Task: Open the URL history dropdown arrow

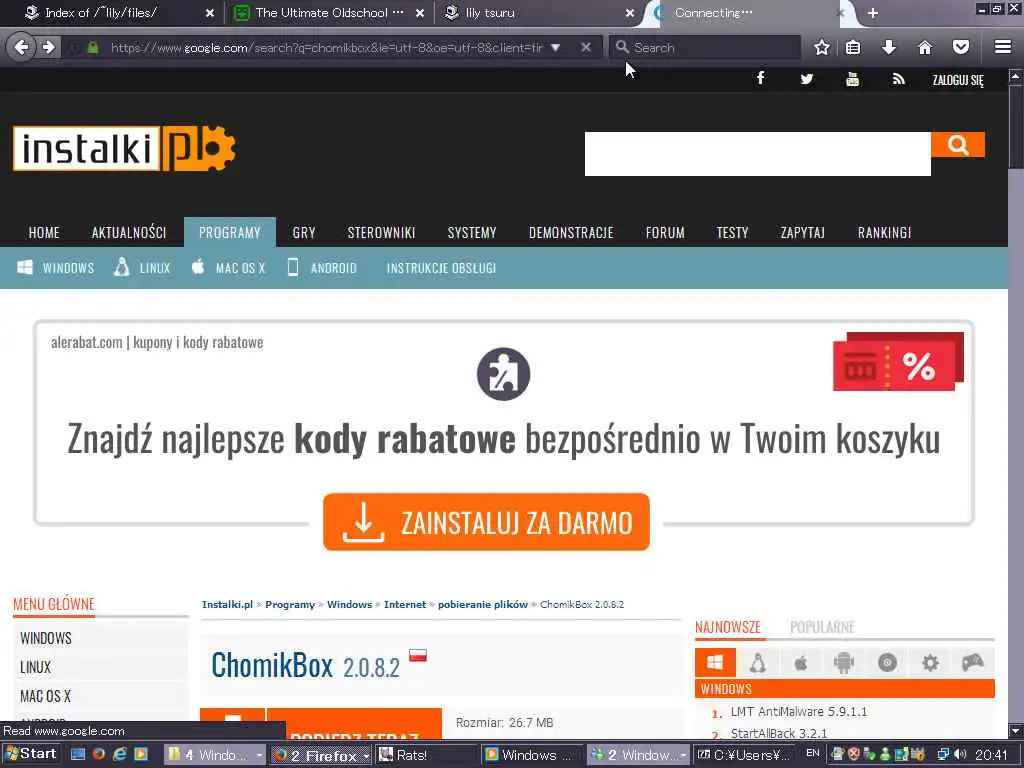Action: pos(555,47)
